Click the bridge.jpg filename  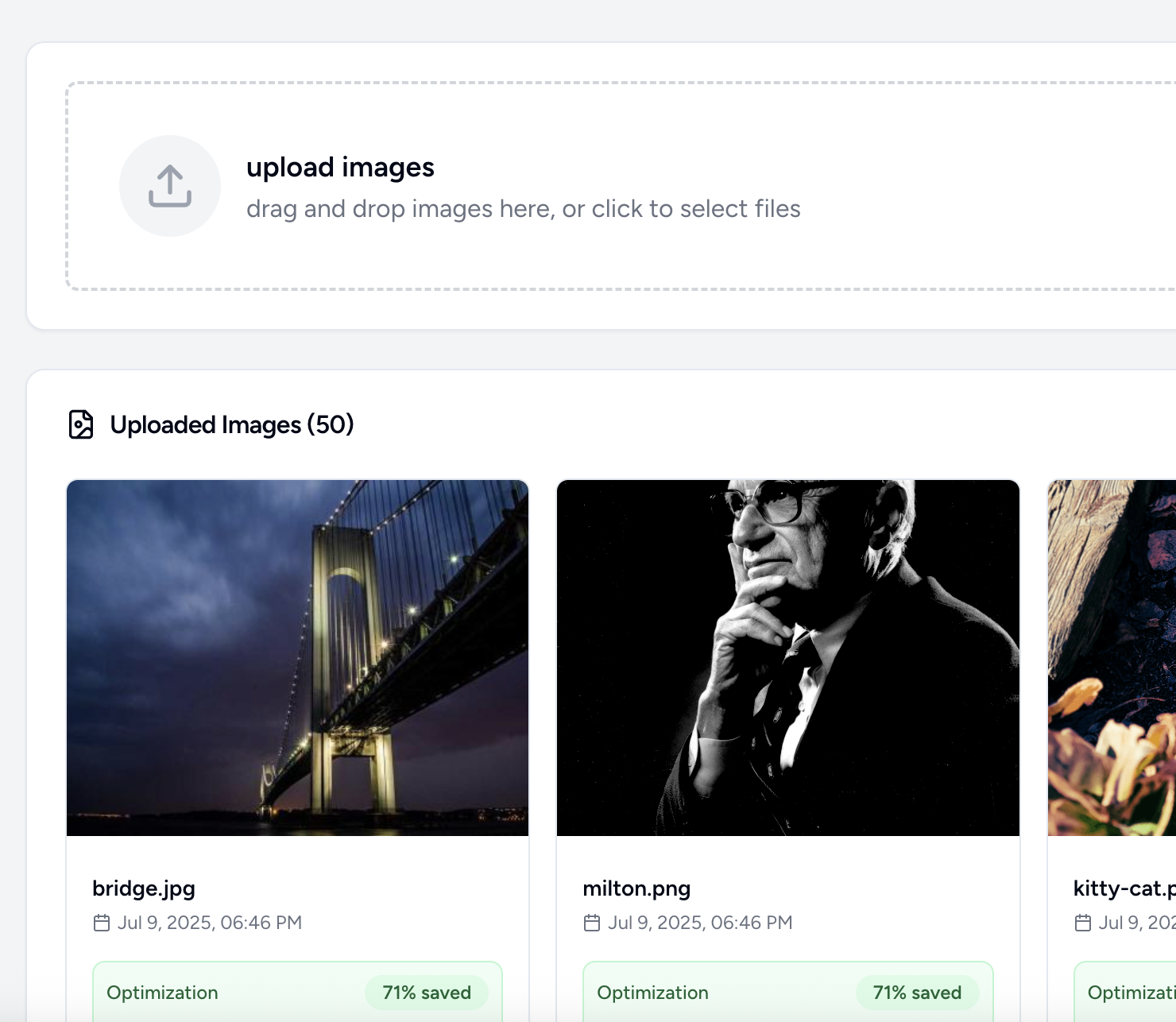click(x=144, y=888)
